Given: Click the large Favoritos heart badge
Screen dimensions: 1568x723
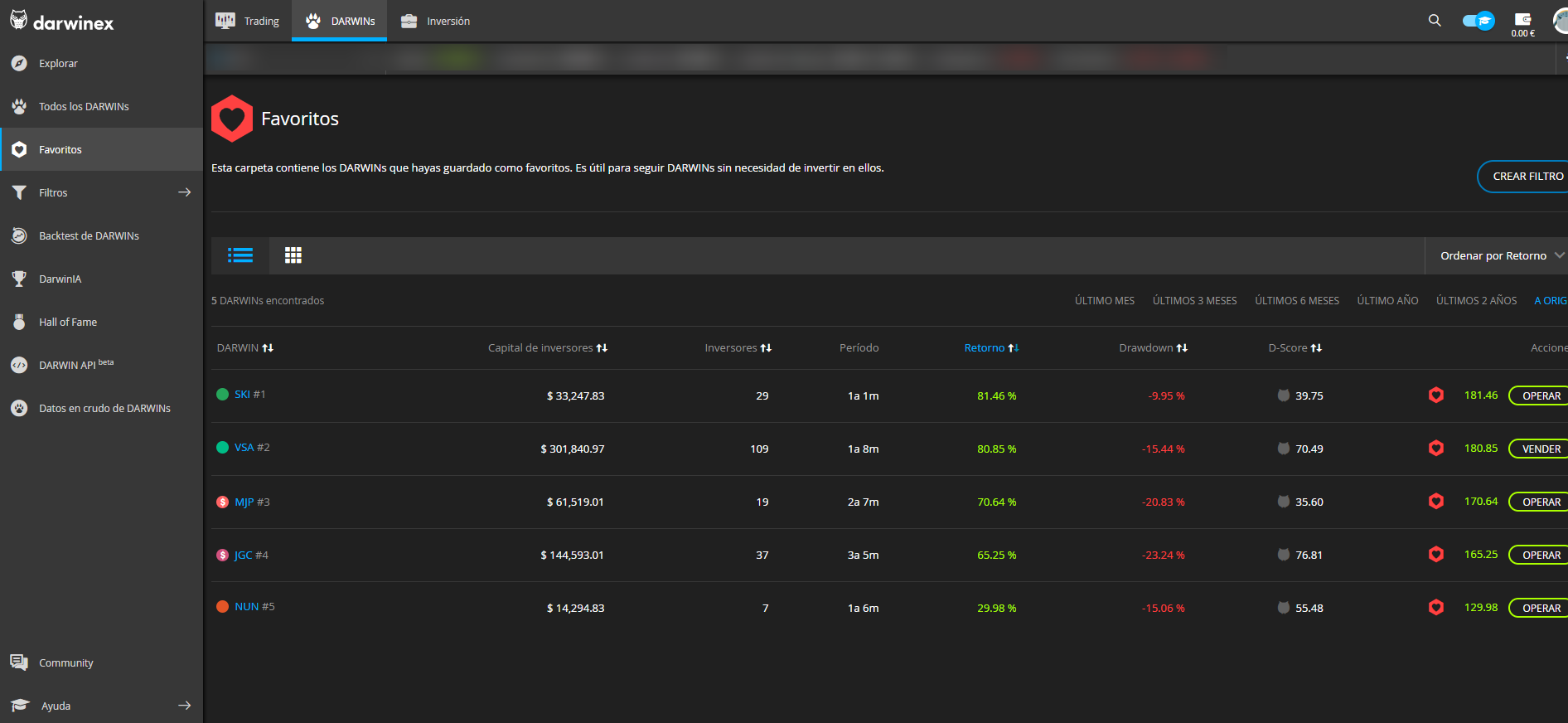Looking at the screenshot, I should [x=231, y=119].
